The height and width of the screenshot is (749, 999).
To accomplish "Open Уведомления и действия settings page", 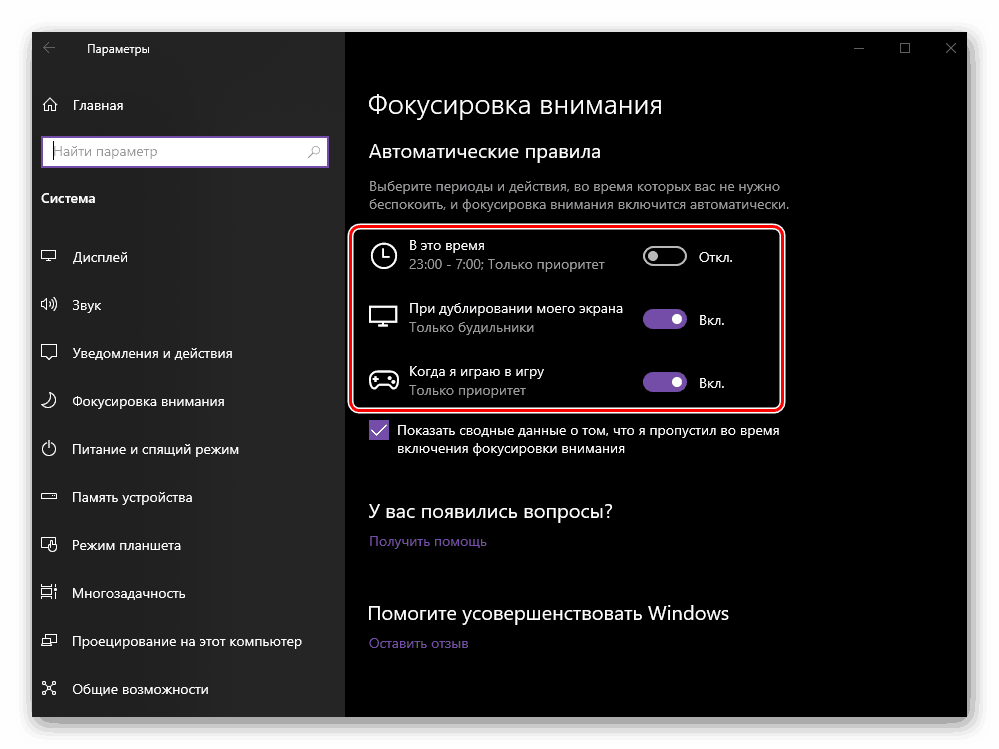I will tap(152, 353).
